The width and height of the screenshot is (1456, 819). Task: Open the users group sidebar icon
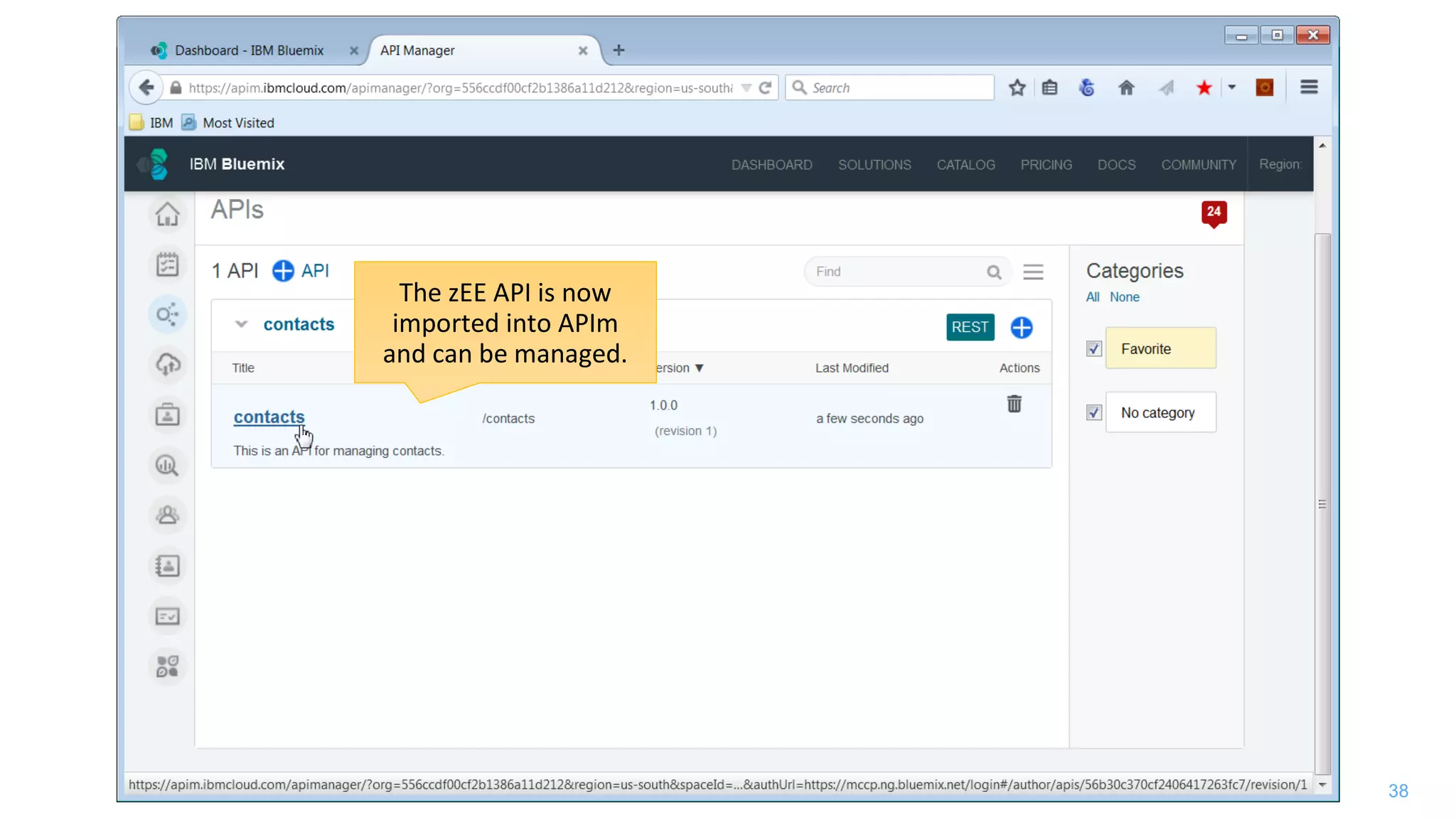click(168, 515)
